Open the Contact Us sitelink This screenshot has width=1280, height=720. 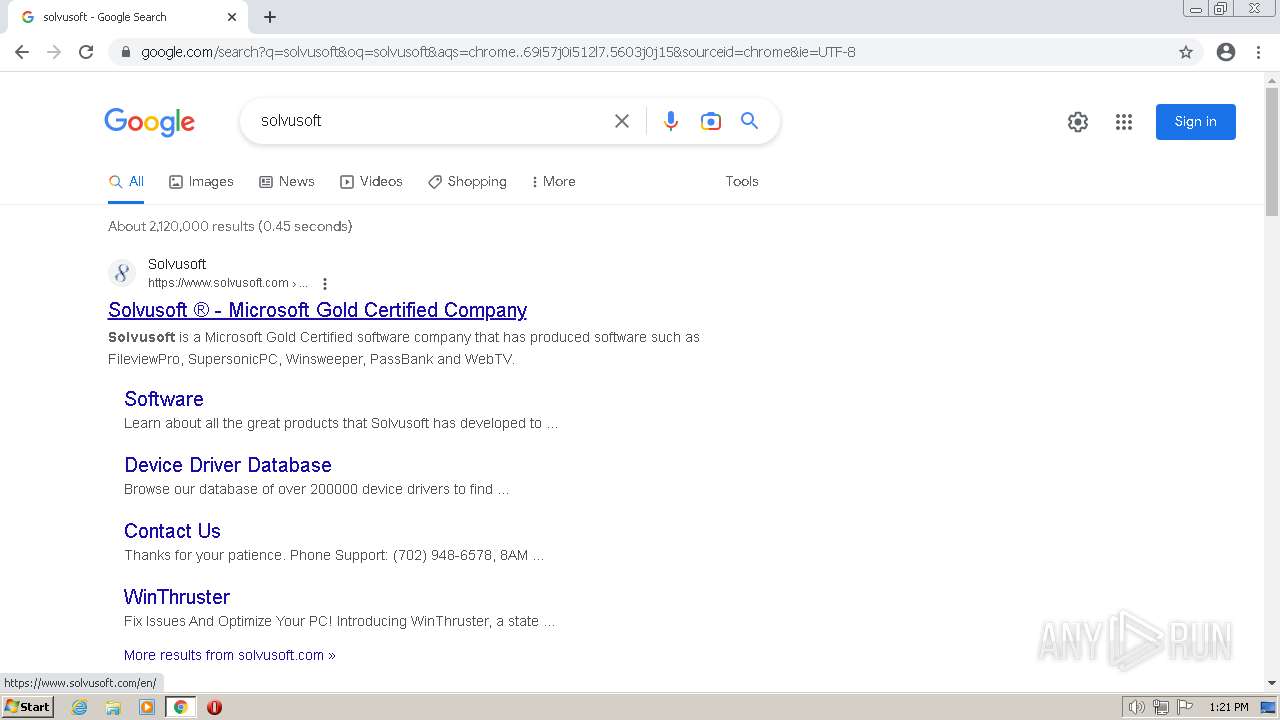pyautogui.click(x=172, y=531)
